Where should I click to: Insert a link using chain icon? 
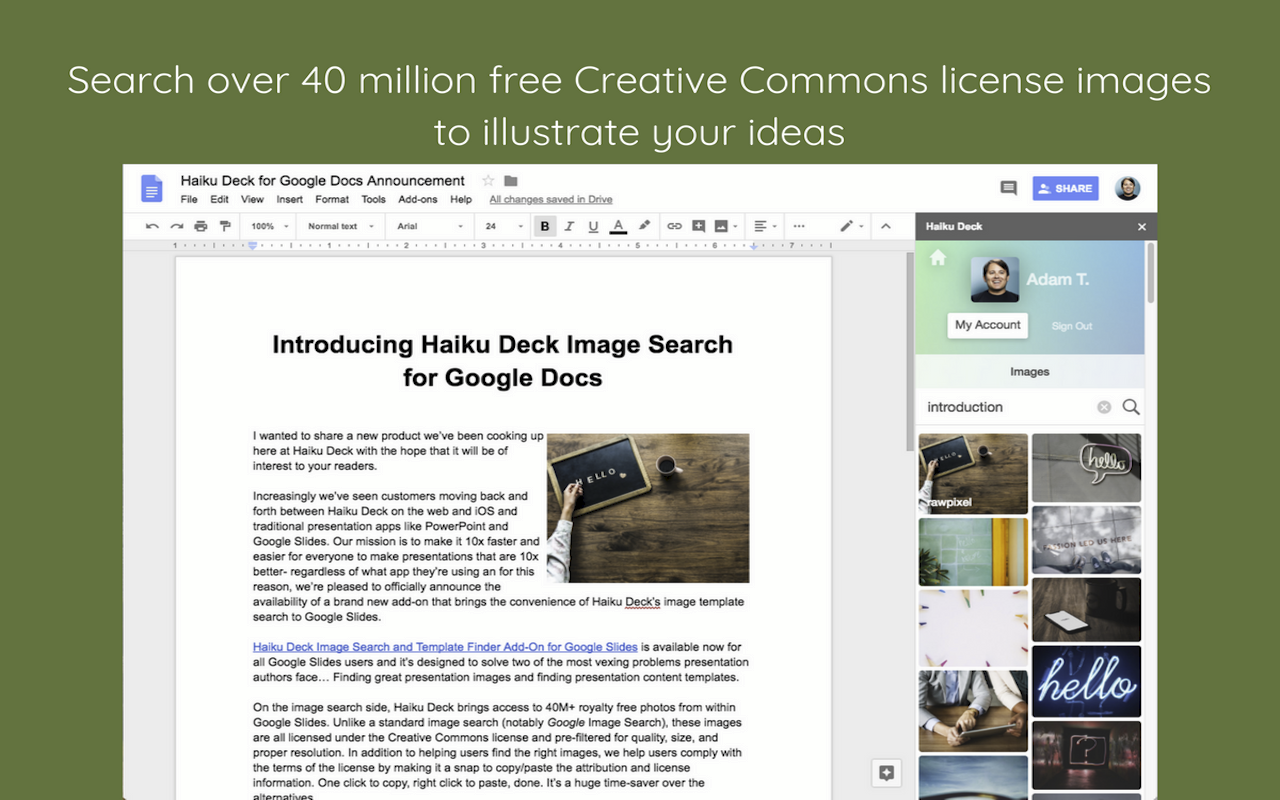(x=674, y=226)
